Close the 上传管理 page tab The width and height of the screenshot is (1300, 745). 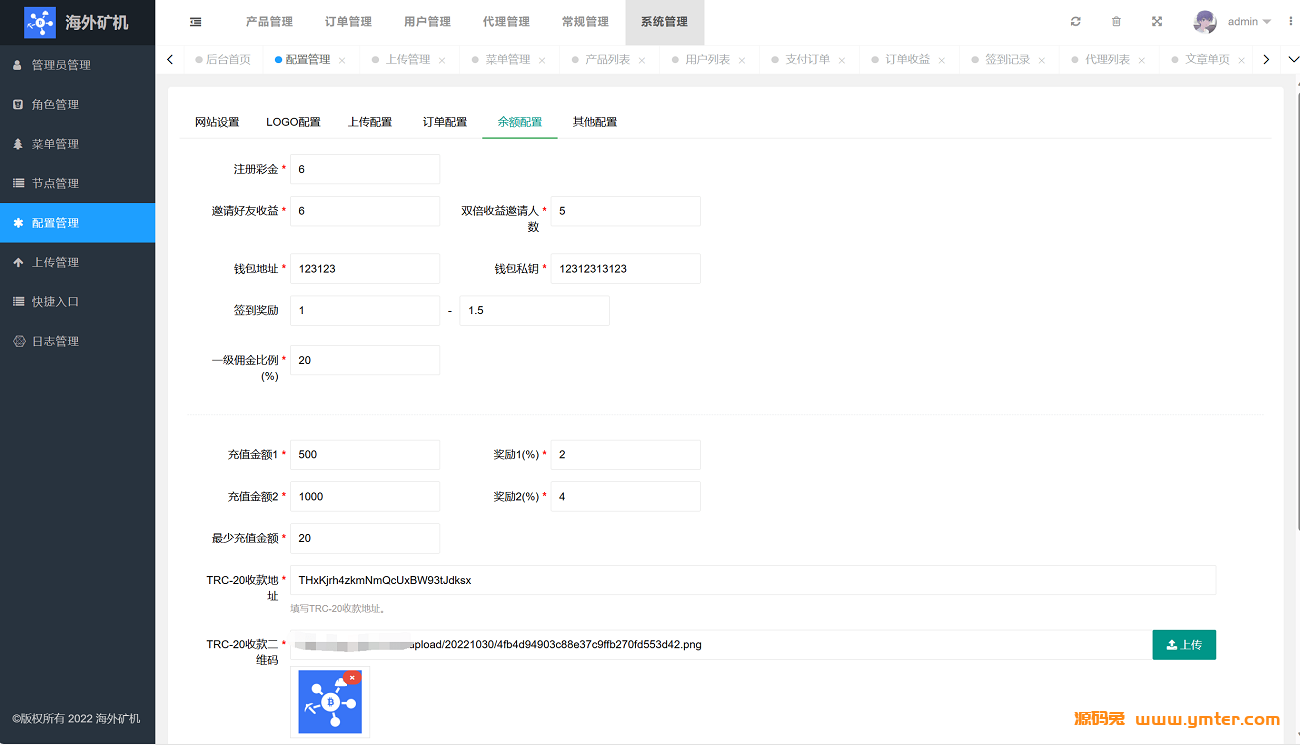tap(442, 60)
